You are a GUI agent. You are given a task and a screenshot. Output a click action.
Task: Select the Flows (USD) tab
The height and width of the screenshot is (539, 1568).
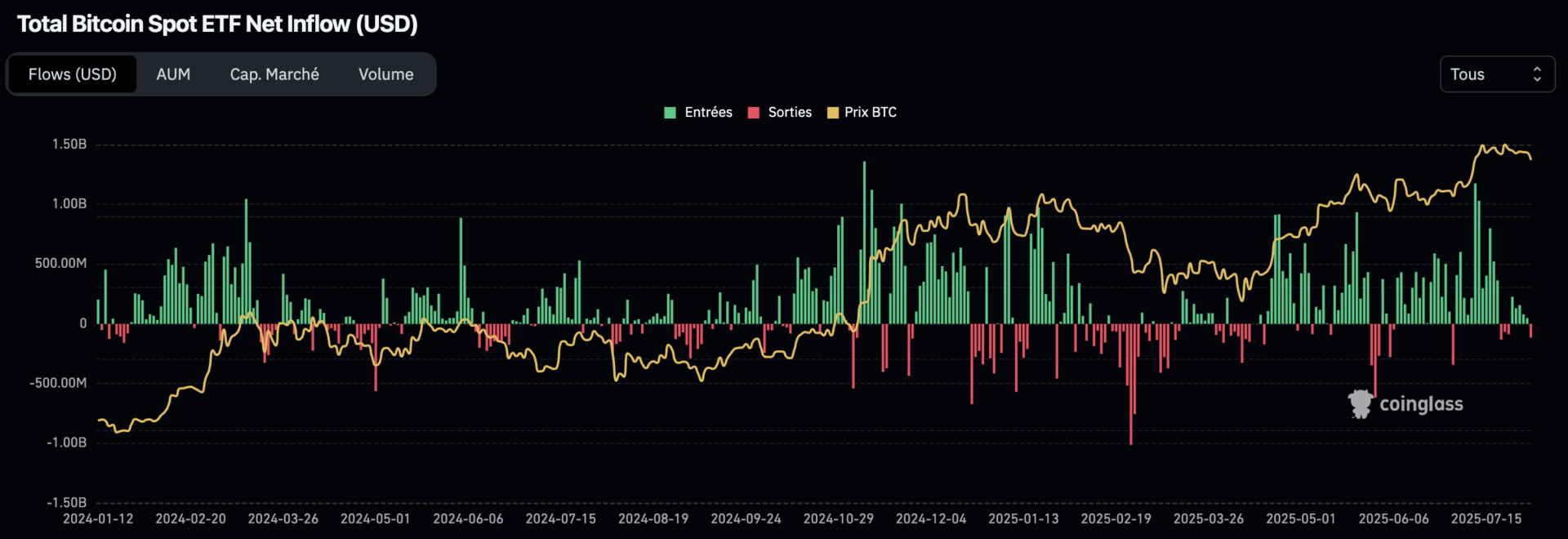73,74
